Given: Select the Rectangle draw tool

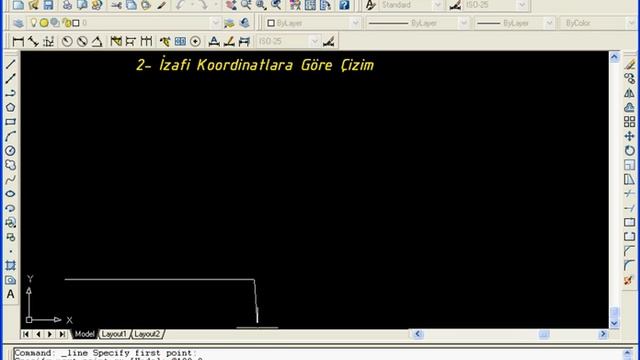Looking at the screenshot, I should (x=11, y=122).
